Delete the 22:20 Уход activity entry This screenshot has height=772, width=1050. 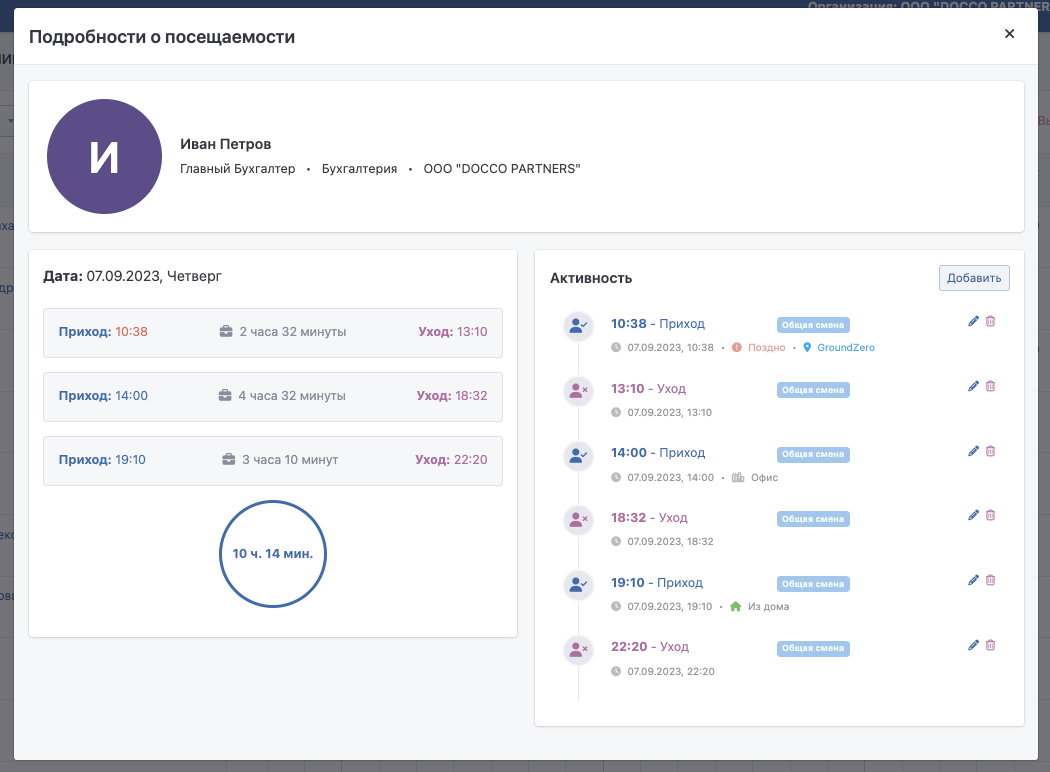pos(990,645)
